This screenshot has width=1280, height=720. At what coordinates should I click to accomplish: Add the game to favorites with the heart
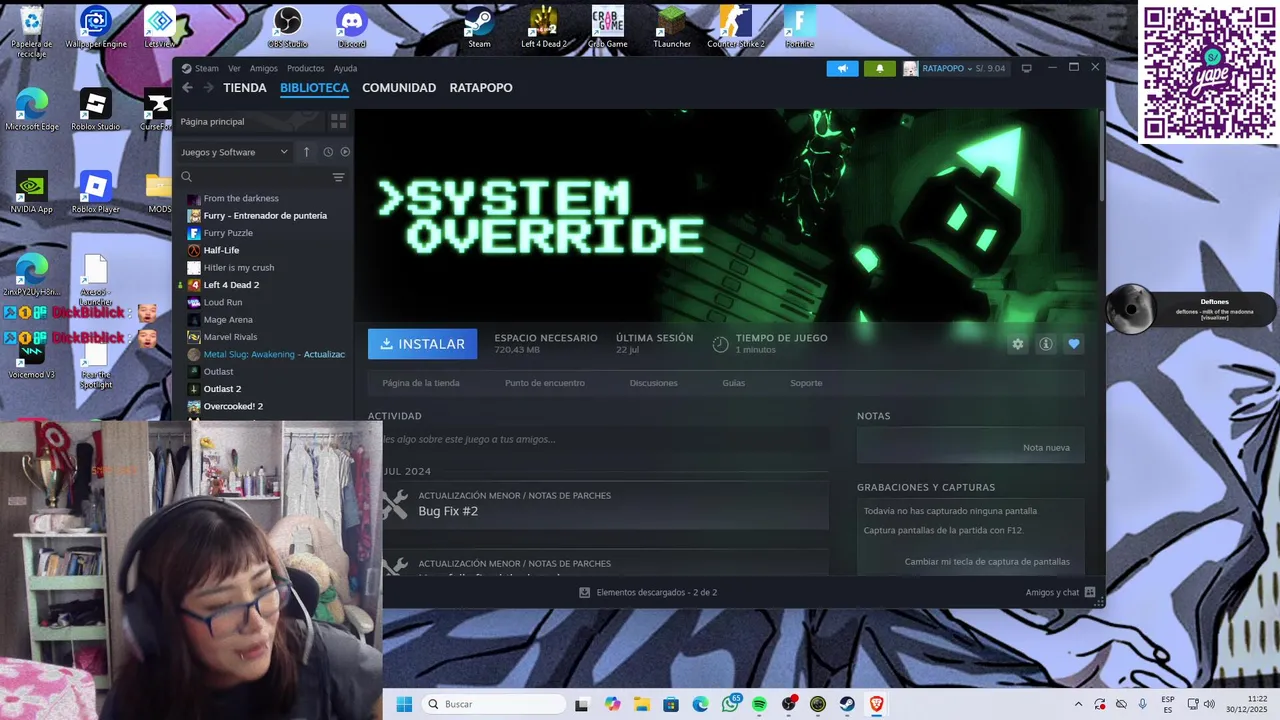coord(1074,344)
